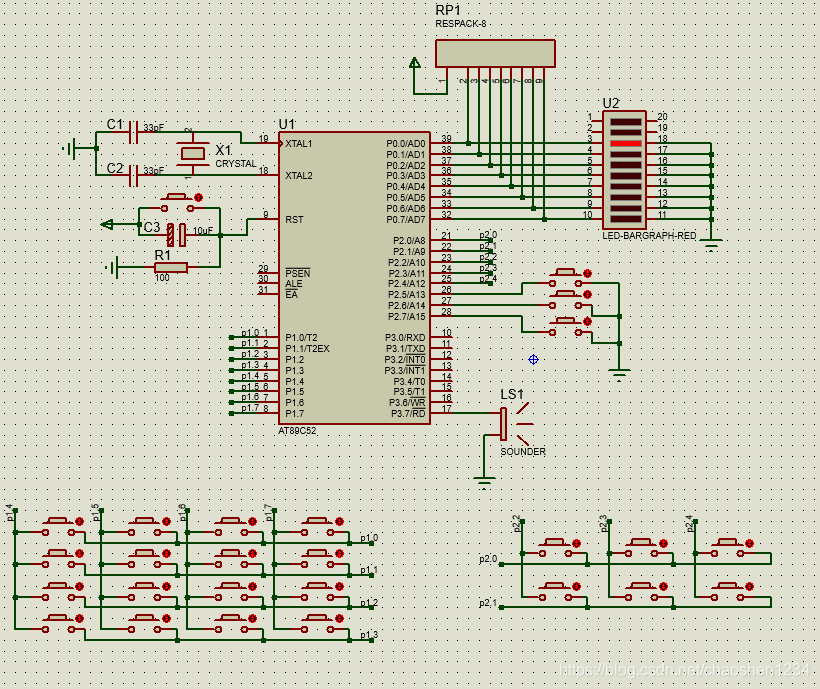820x689 pixels.
Task: Click the LED-BARGRAPH-RED part name text
Action: pos(649,236)
